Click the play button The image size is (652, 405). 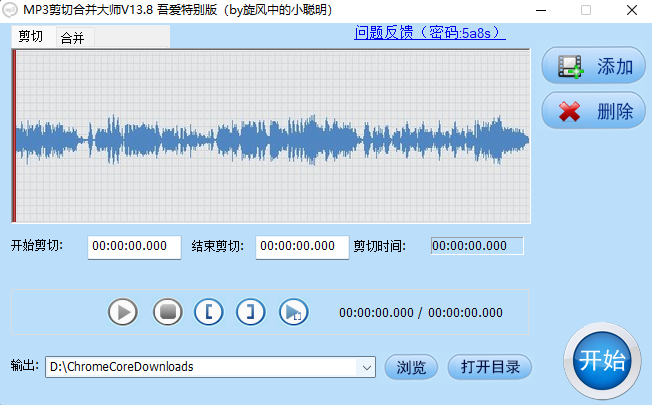(123, 312)
